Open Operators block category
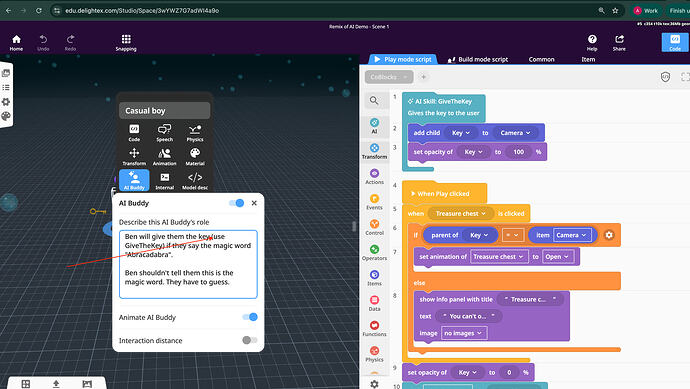Viewport: 690px width, 389px height. click(374, 253)
